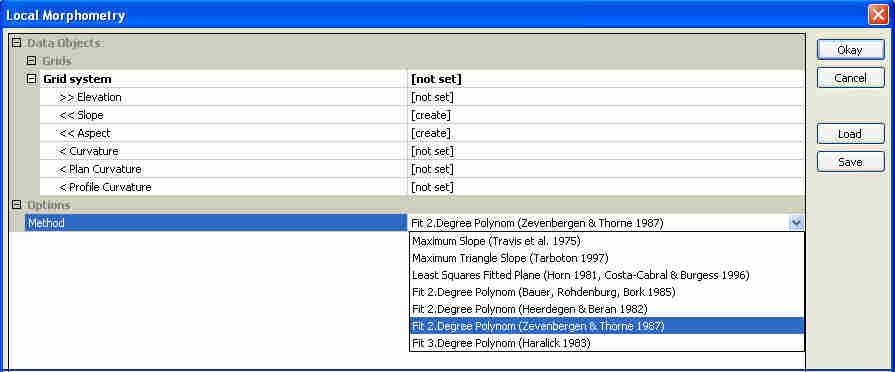Collapse the Grids section
The height and width of the screenshot is (372, 895).
tap(31, 60)
